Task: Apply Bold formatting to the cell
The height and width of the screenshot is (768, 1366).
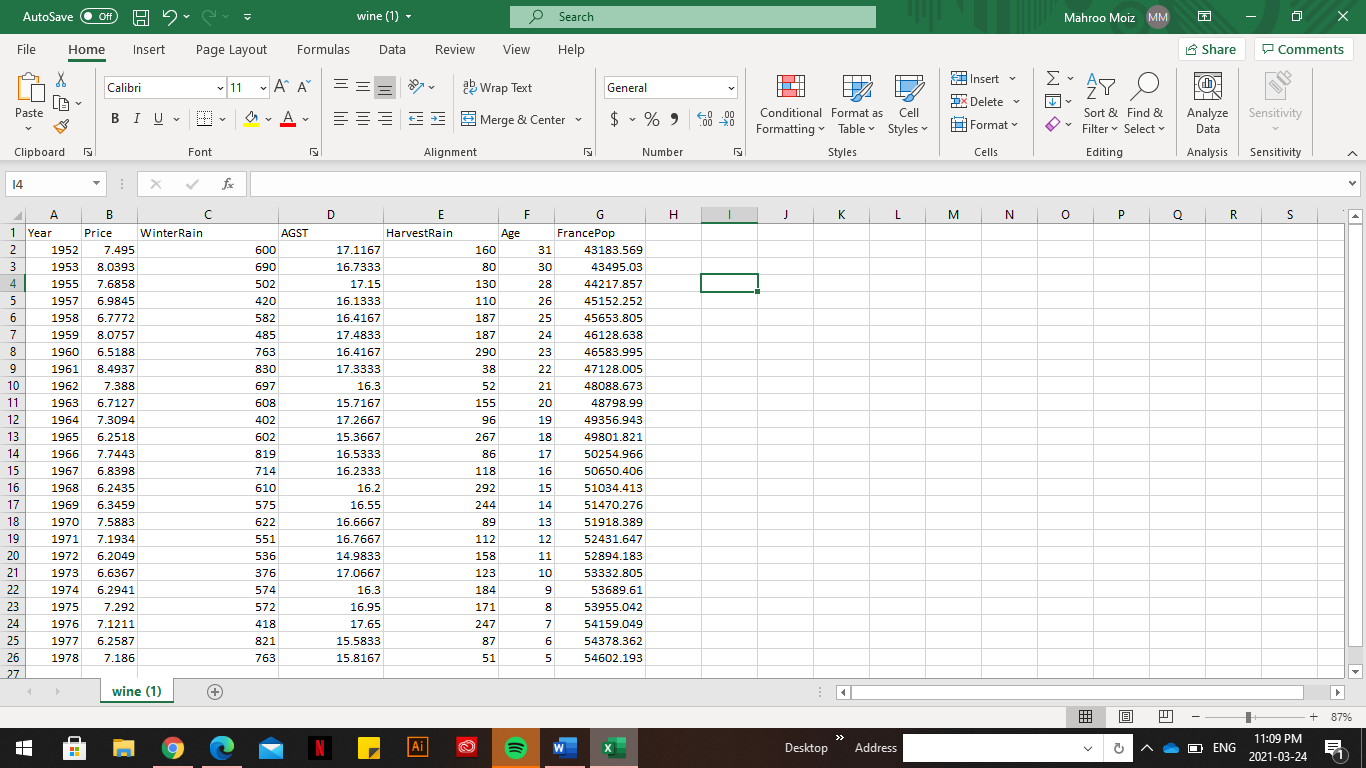Action: [115, 119]
